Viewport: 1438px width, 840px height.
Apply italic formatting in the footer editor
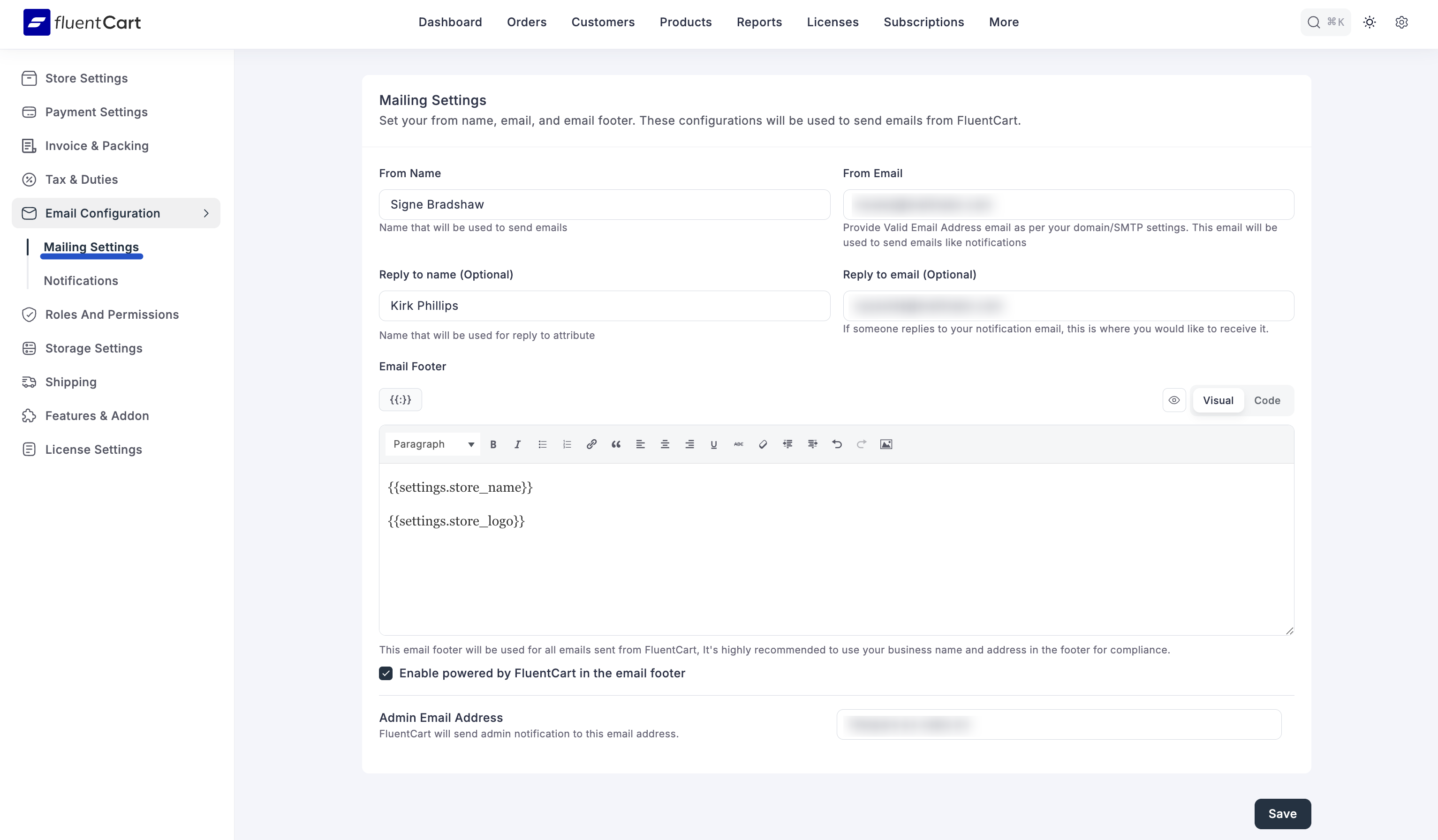pyautogui.click(x=517, y=444)
